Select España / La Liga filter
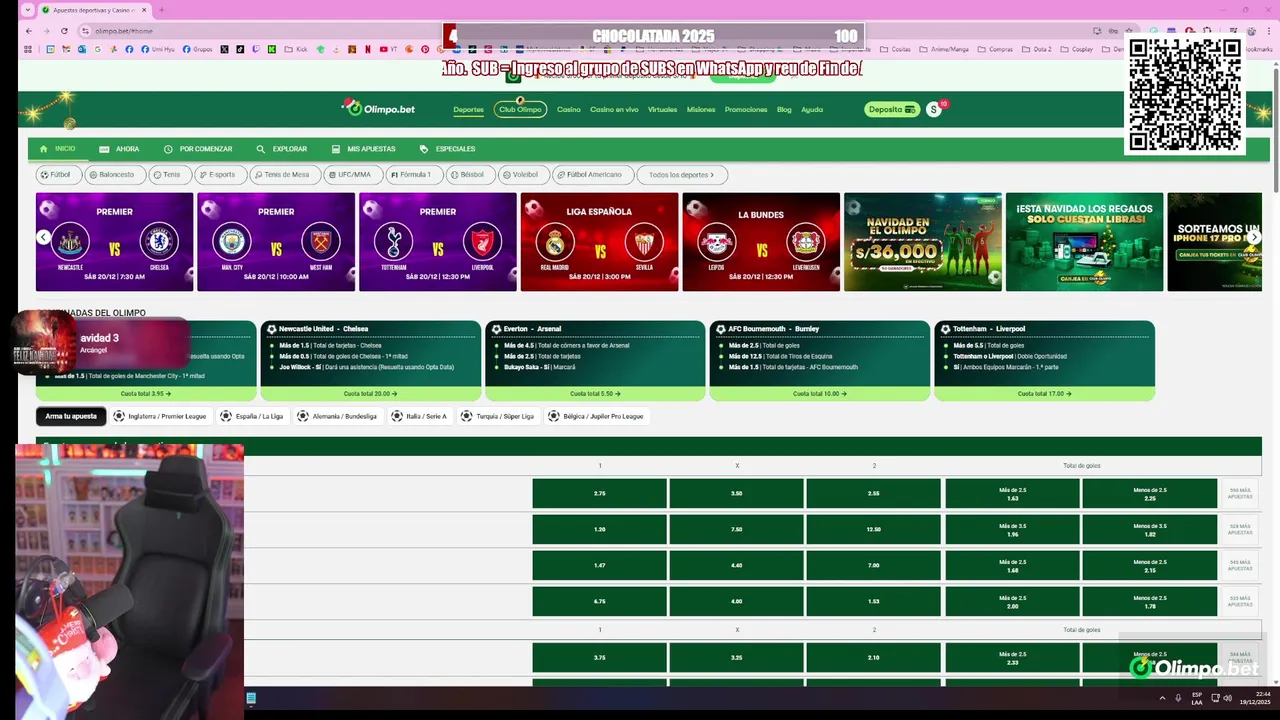The height and width of the screenshot is (720, 1280). click(x=252, y=416)
